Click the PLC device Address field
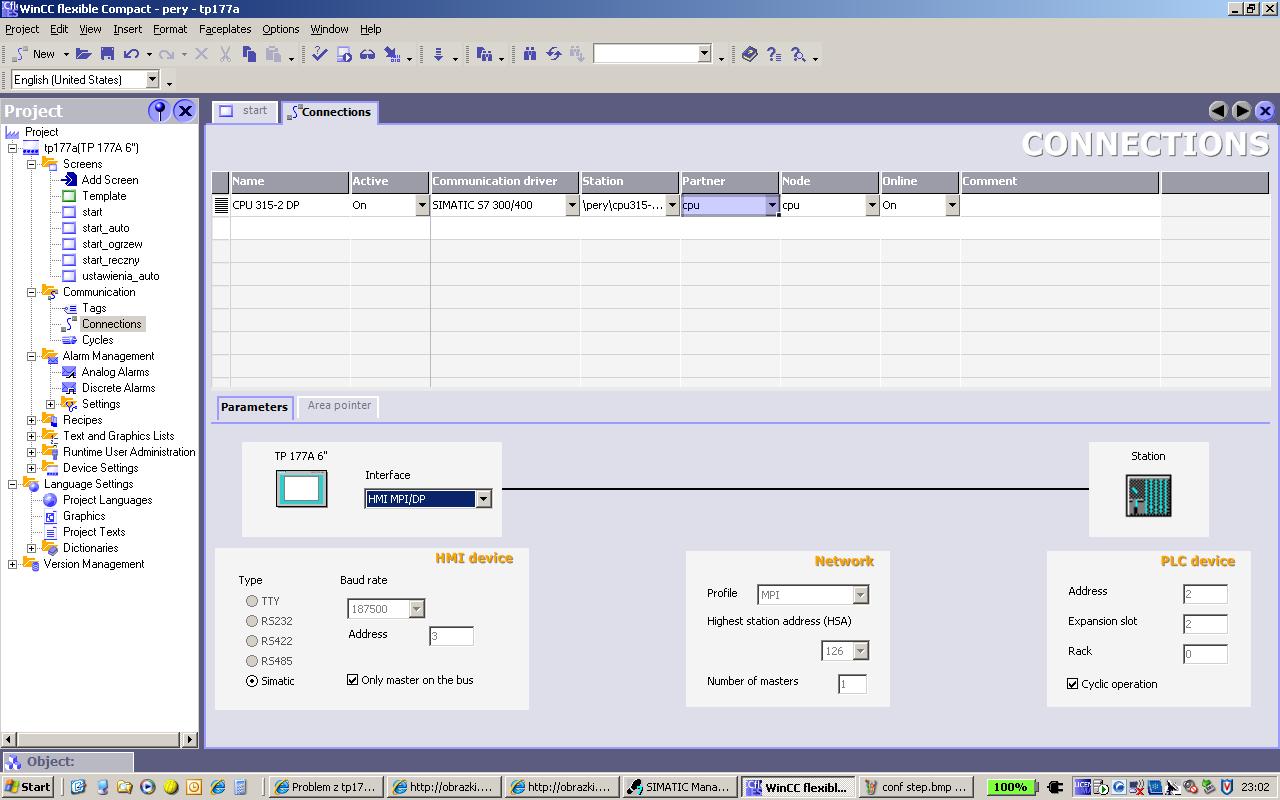Image resolution: width=1280 pixels, height=800 pixels. tap(1205, 594)
